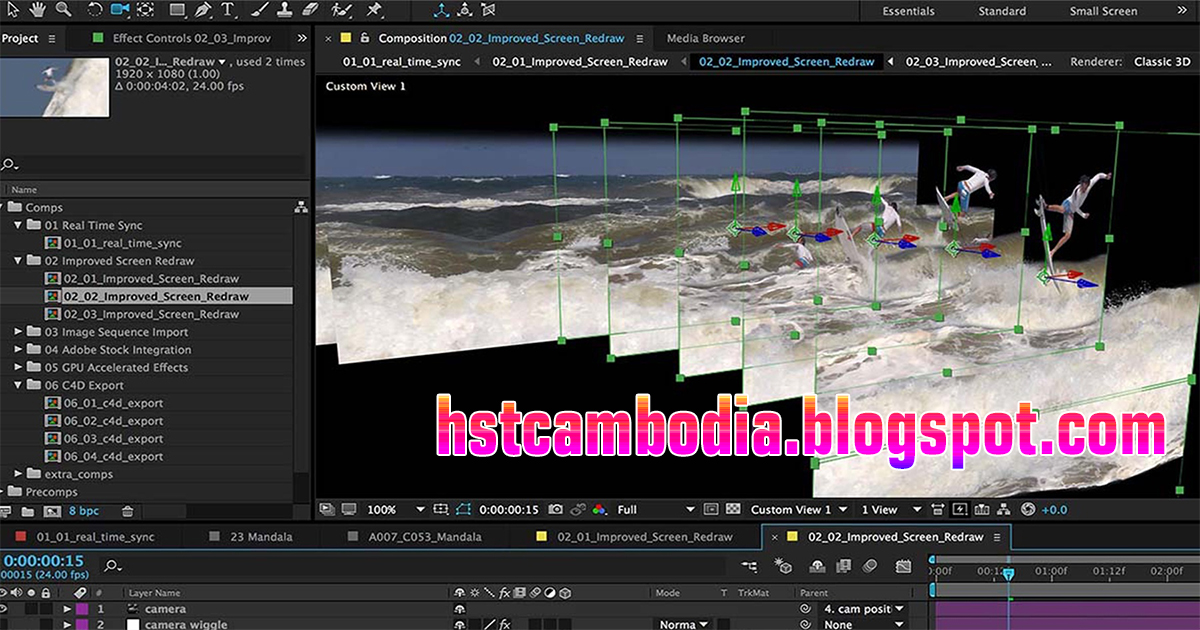
Task: Select the Clone Stamp tool
Action: tap(284, 10)
